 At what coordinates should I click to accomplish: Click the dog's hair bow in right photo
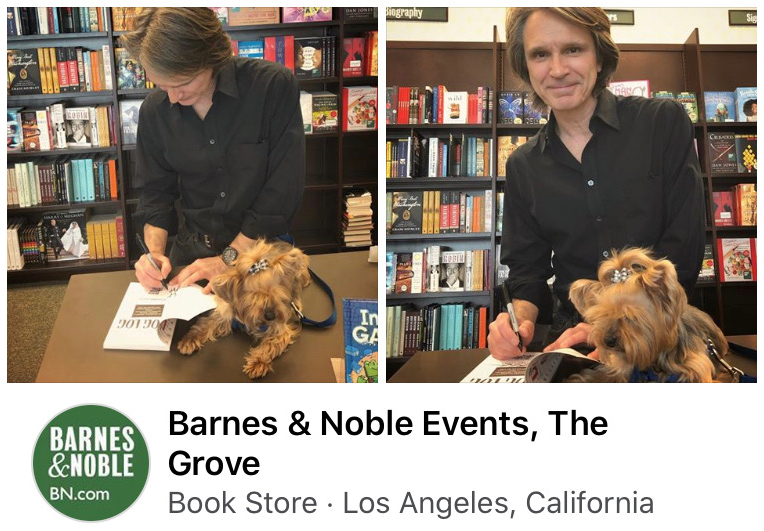[x=621, y=275]
